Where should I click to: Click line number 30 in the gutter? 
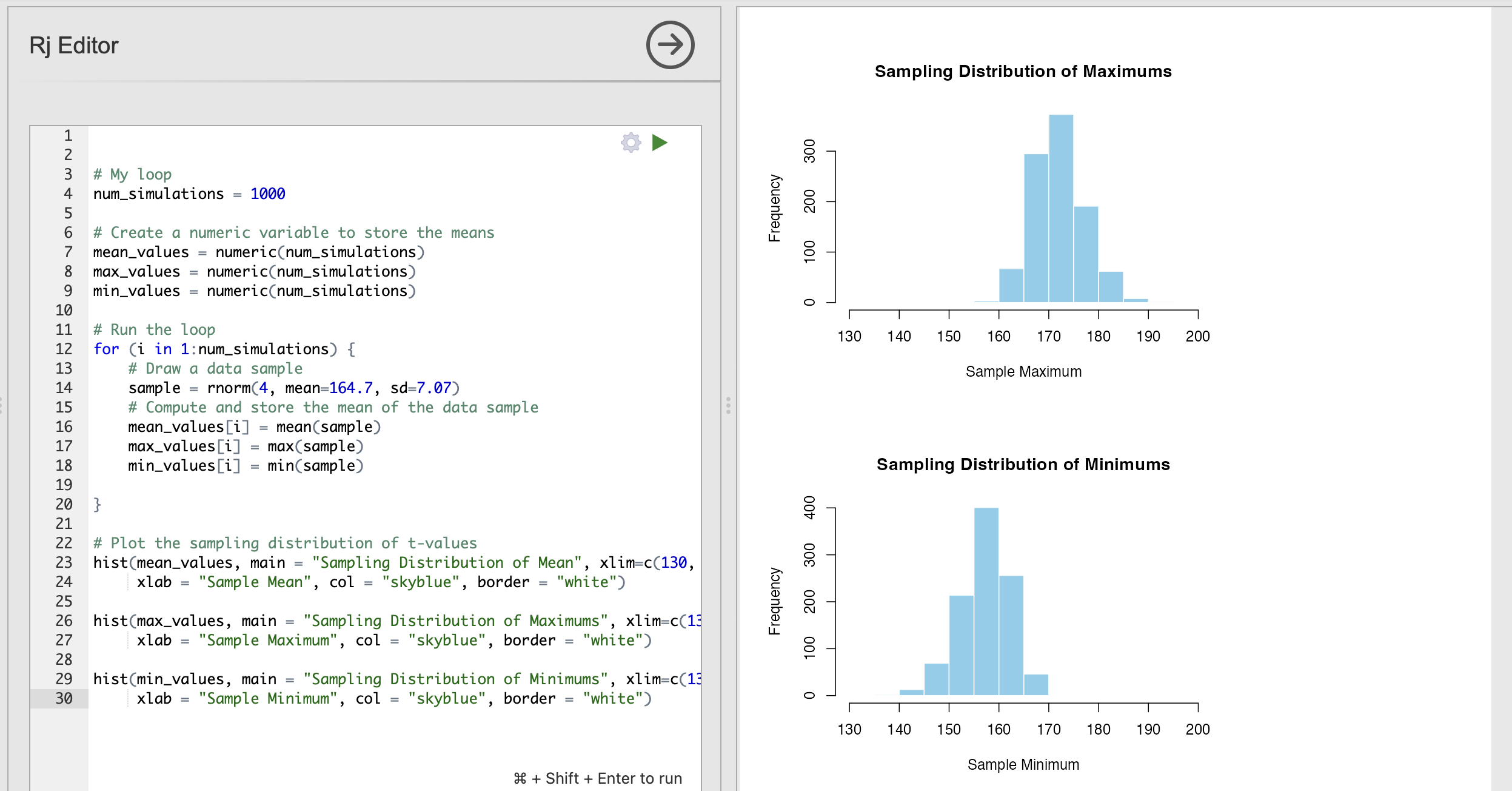[64, 698]
